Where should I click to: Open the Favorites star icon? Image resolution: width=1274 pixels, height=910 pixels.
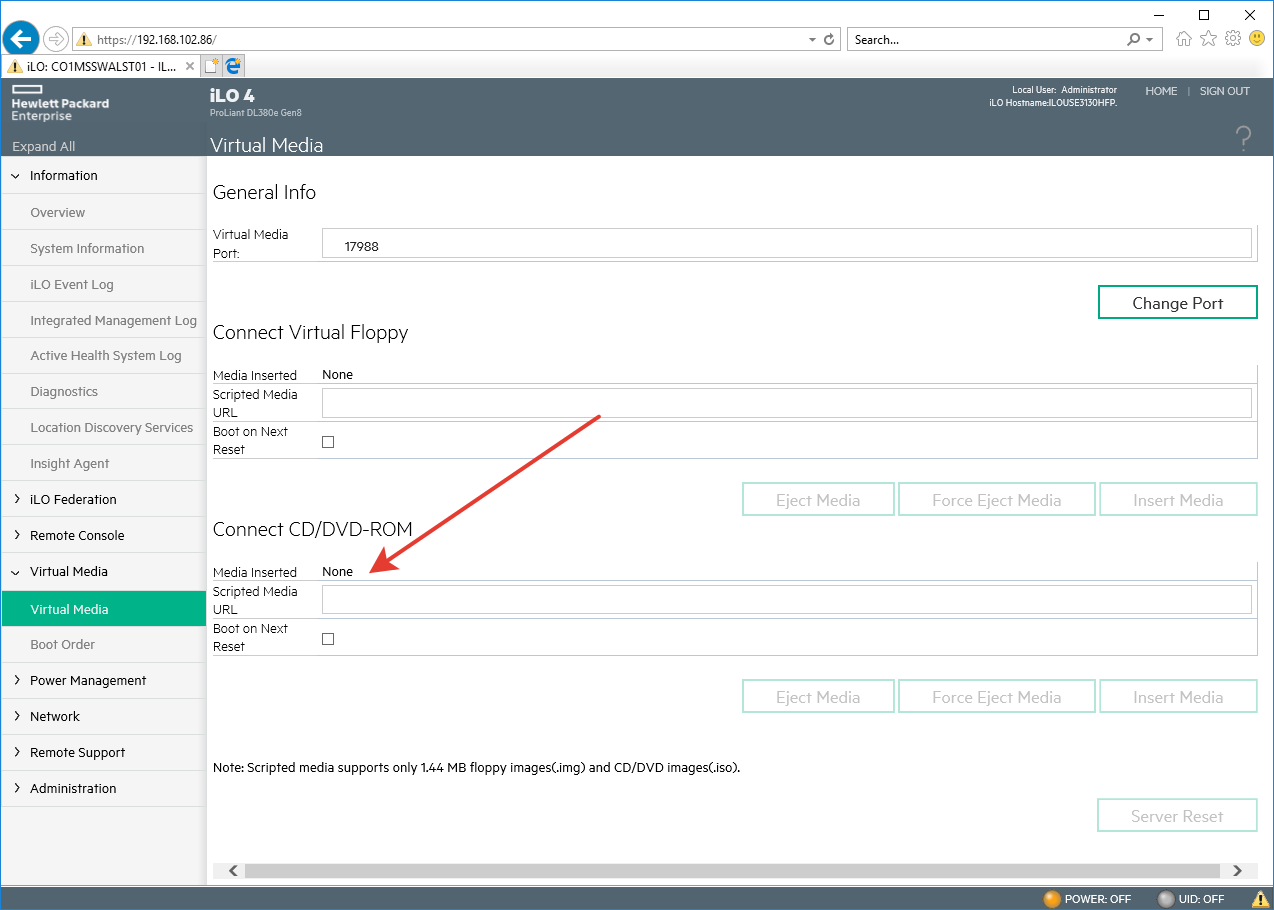point(1208,39)
